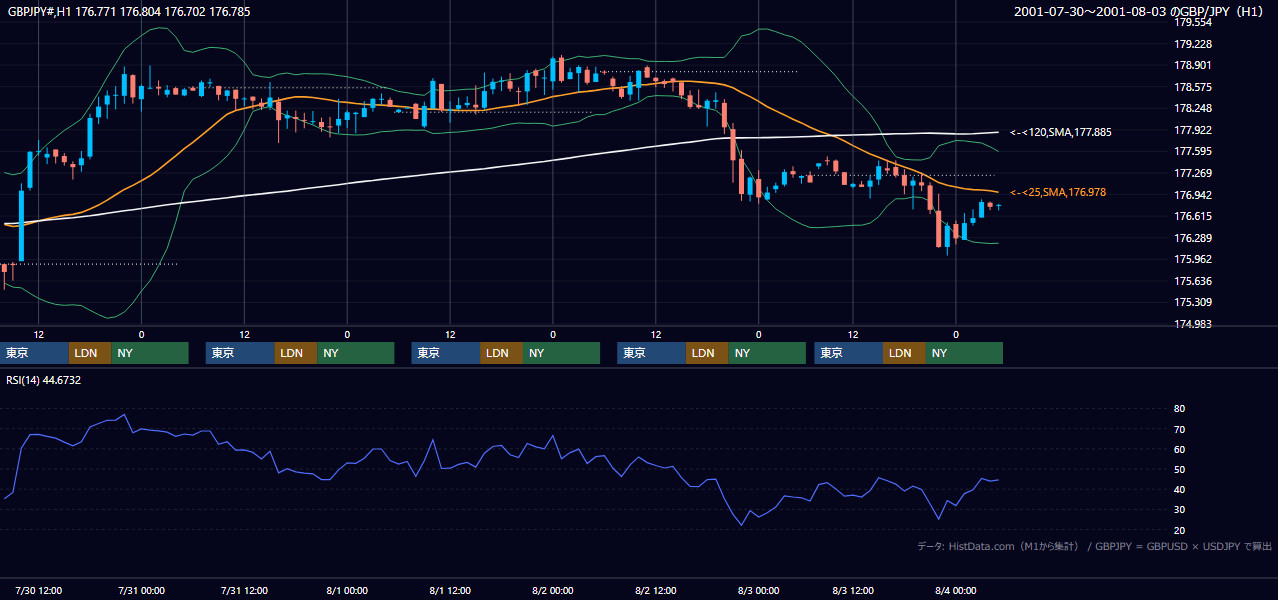Screen dimensions: 1278x600
Task: Click the 8/1 12:00 time label
Action: tap(450, 590)
